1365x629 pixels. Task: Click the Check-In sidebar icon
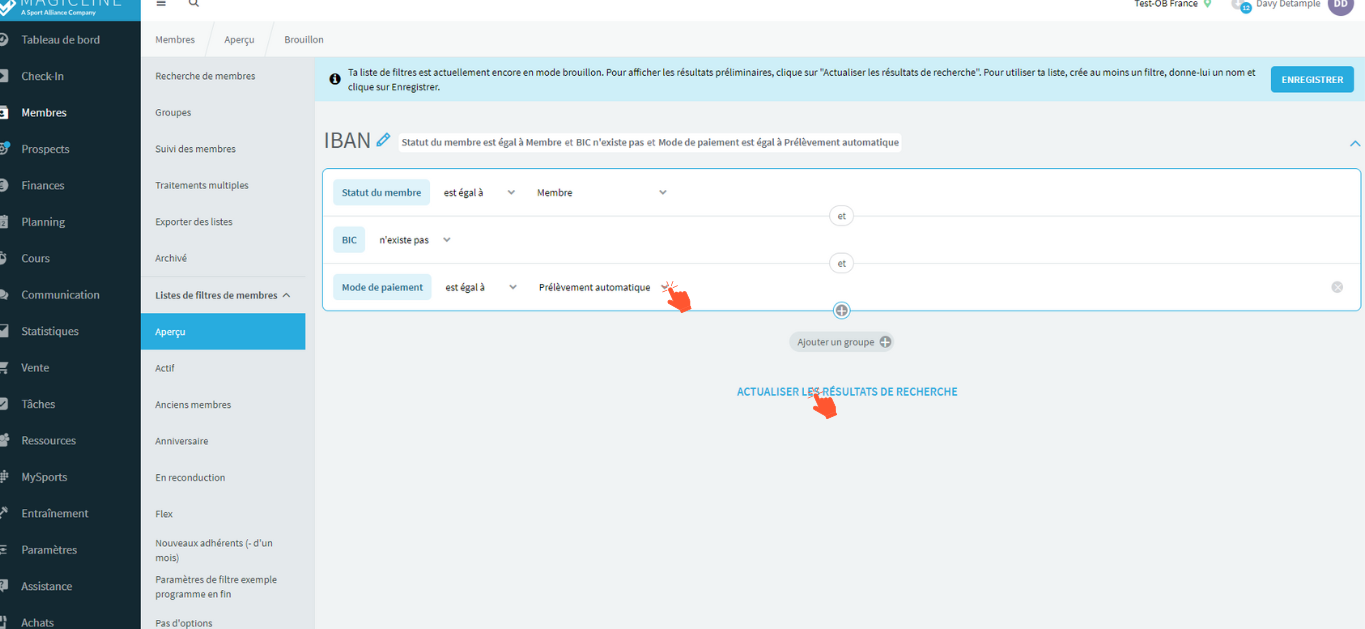[x=3, y=76]
